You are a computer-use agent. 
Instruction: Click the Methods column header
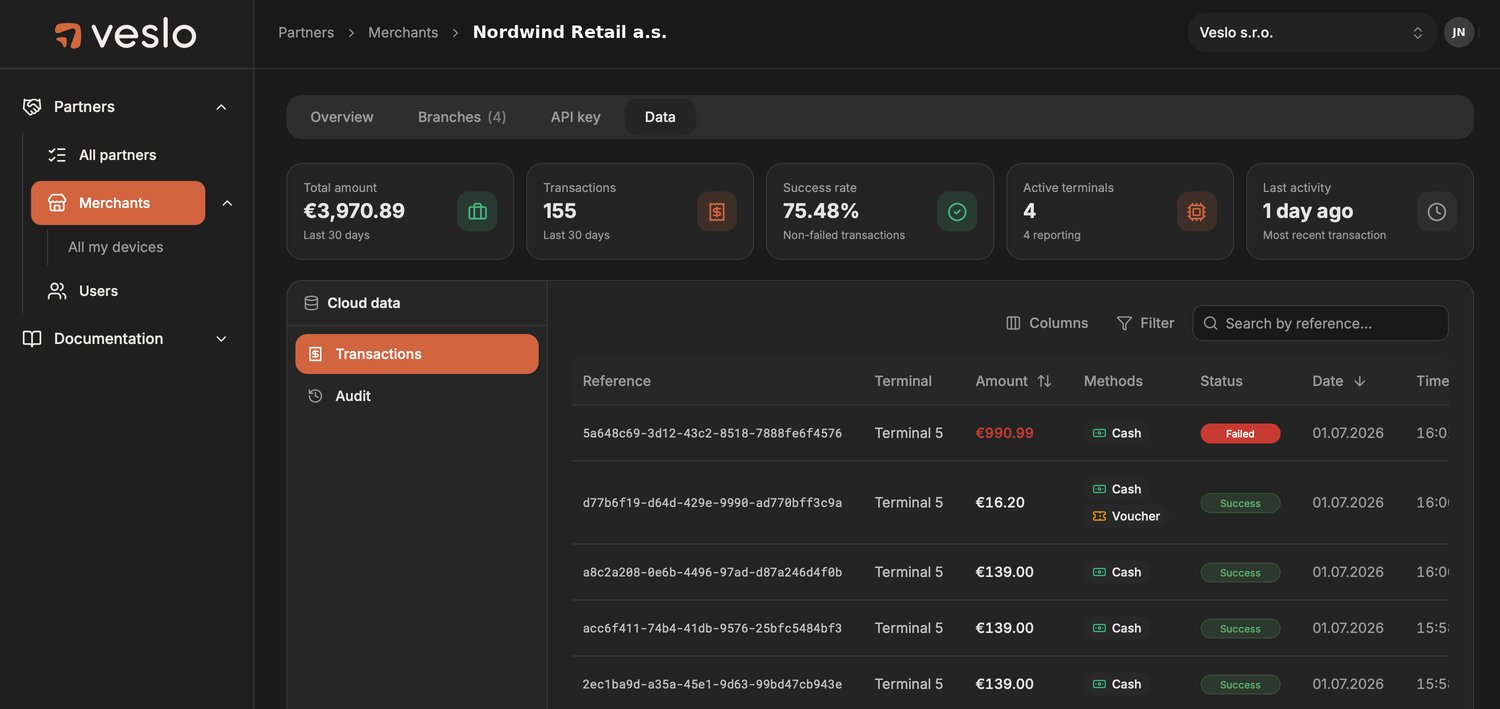[x=1113, y=381]
